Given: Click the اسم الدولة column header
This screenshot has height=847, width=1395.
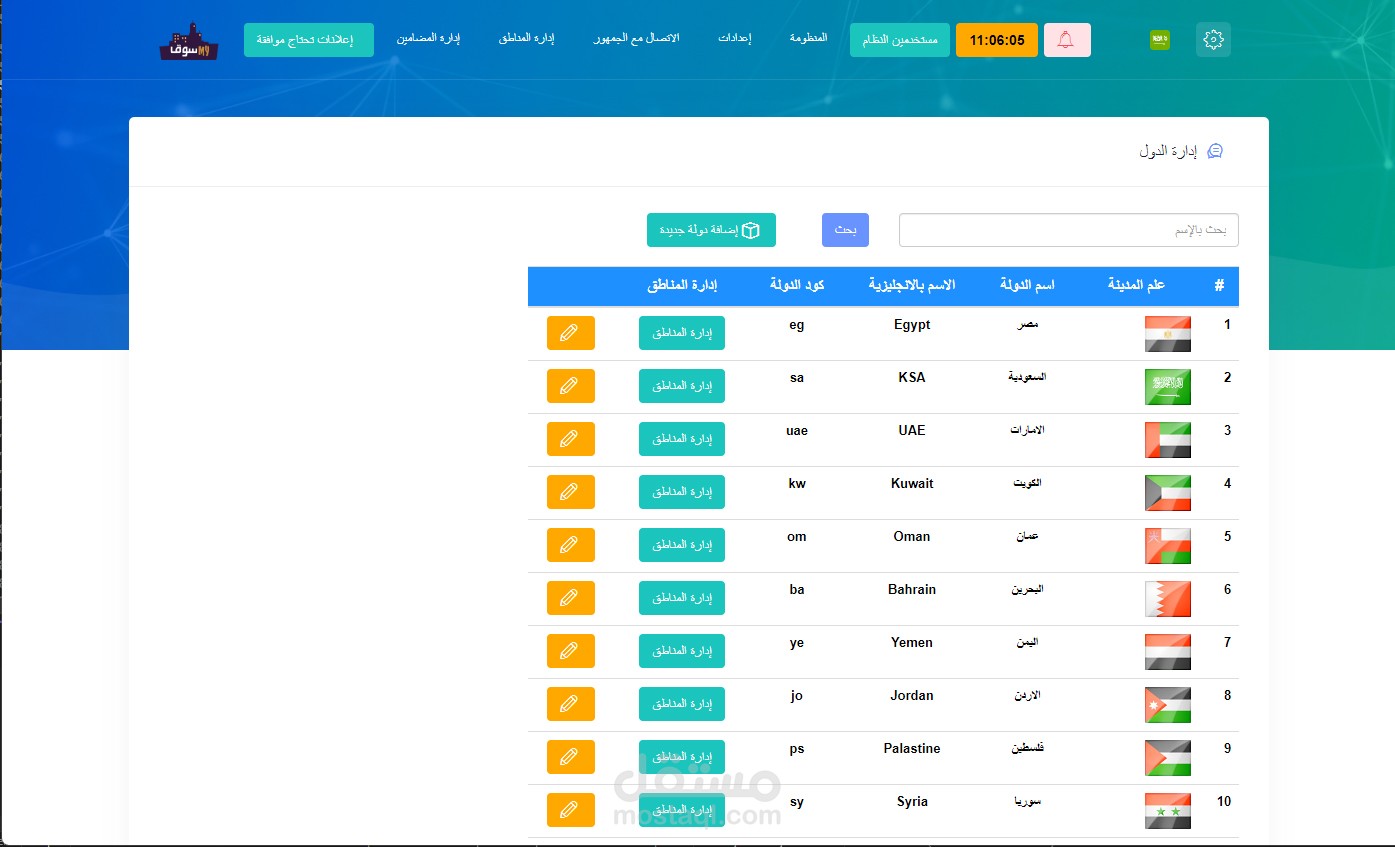Looking at the screenshot, I should (1027, 286).
